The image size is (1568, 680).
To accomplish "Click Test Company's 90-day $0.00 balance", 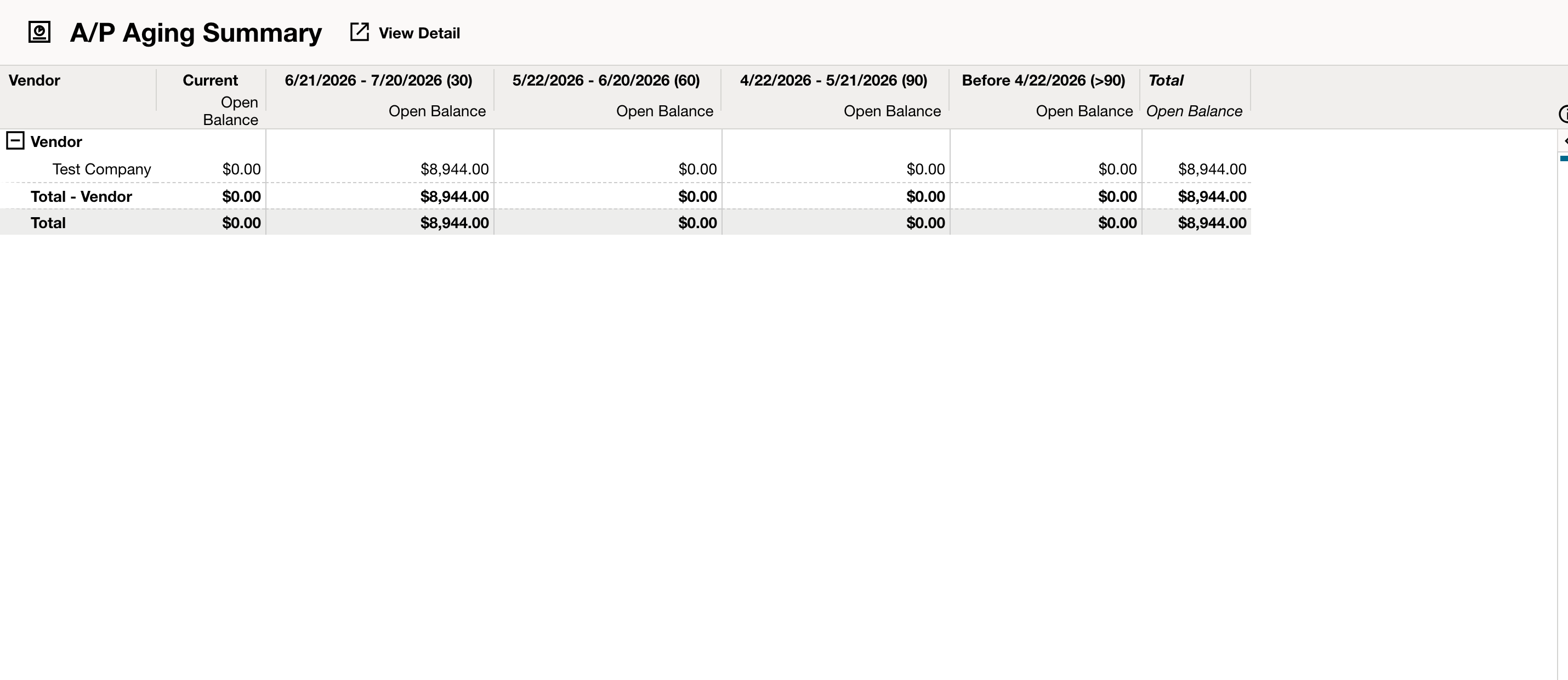I will pos(926,169).
